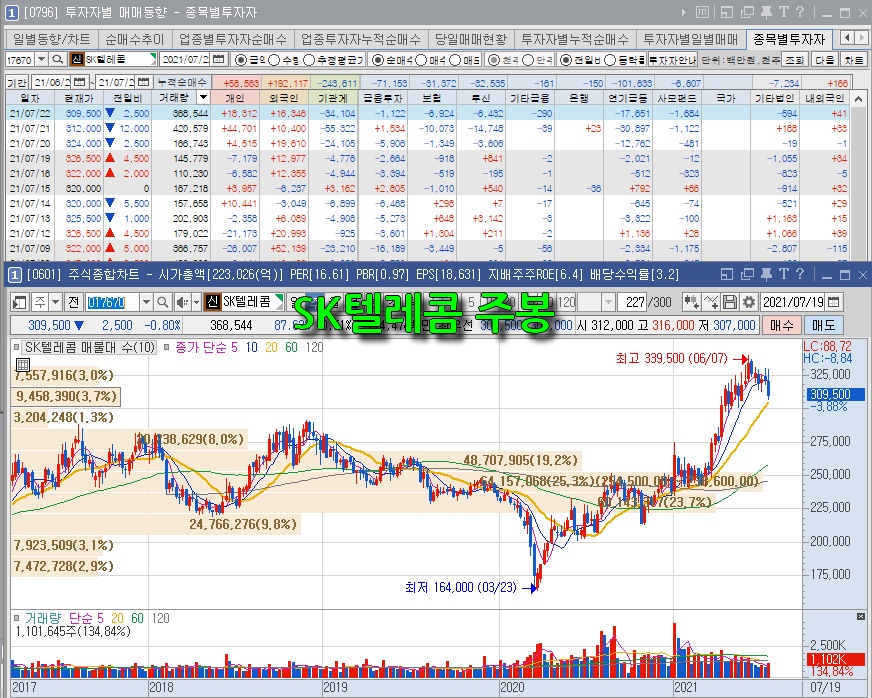872x698 pixels.
Task: Click the floppy disk save icon in chart toolbar
Action: pos(730,303)
